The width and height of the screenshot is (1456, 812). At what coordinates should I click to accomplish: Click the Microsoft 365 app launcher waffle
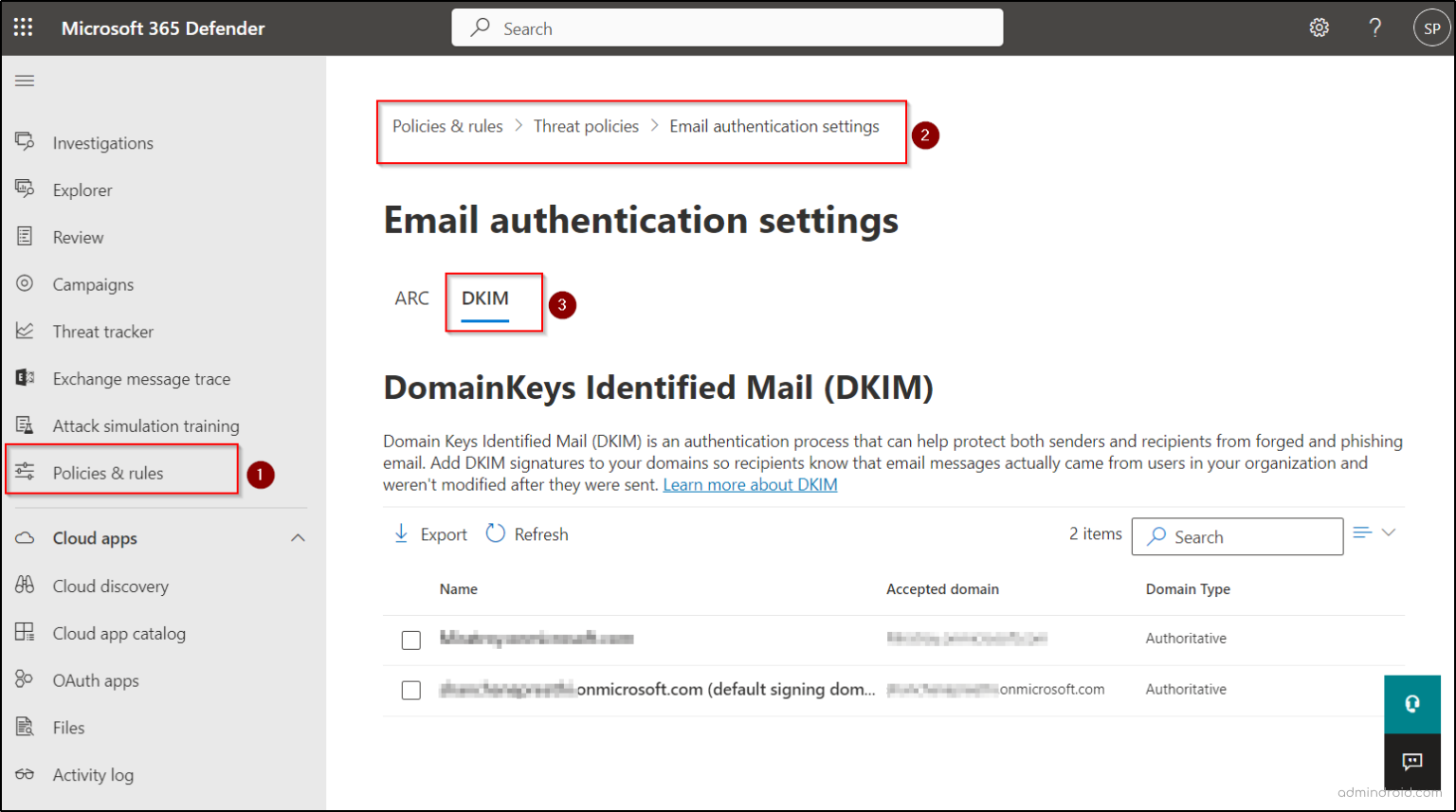[x=23, y=27]
